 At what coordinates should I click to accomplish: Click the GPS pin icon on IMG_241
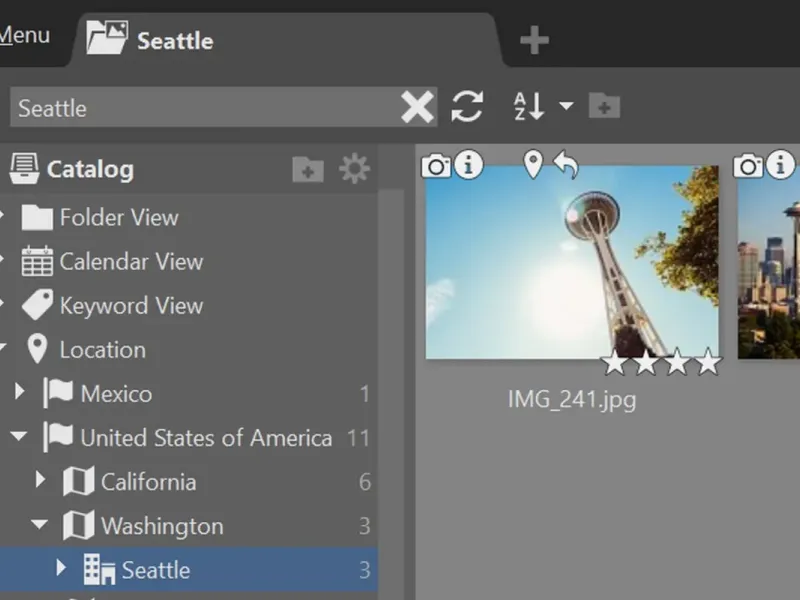[533, 164]
